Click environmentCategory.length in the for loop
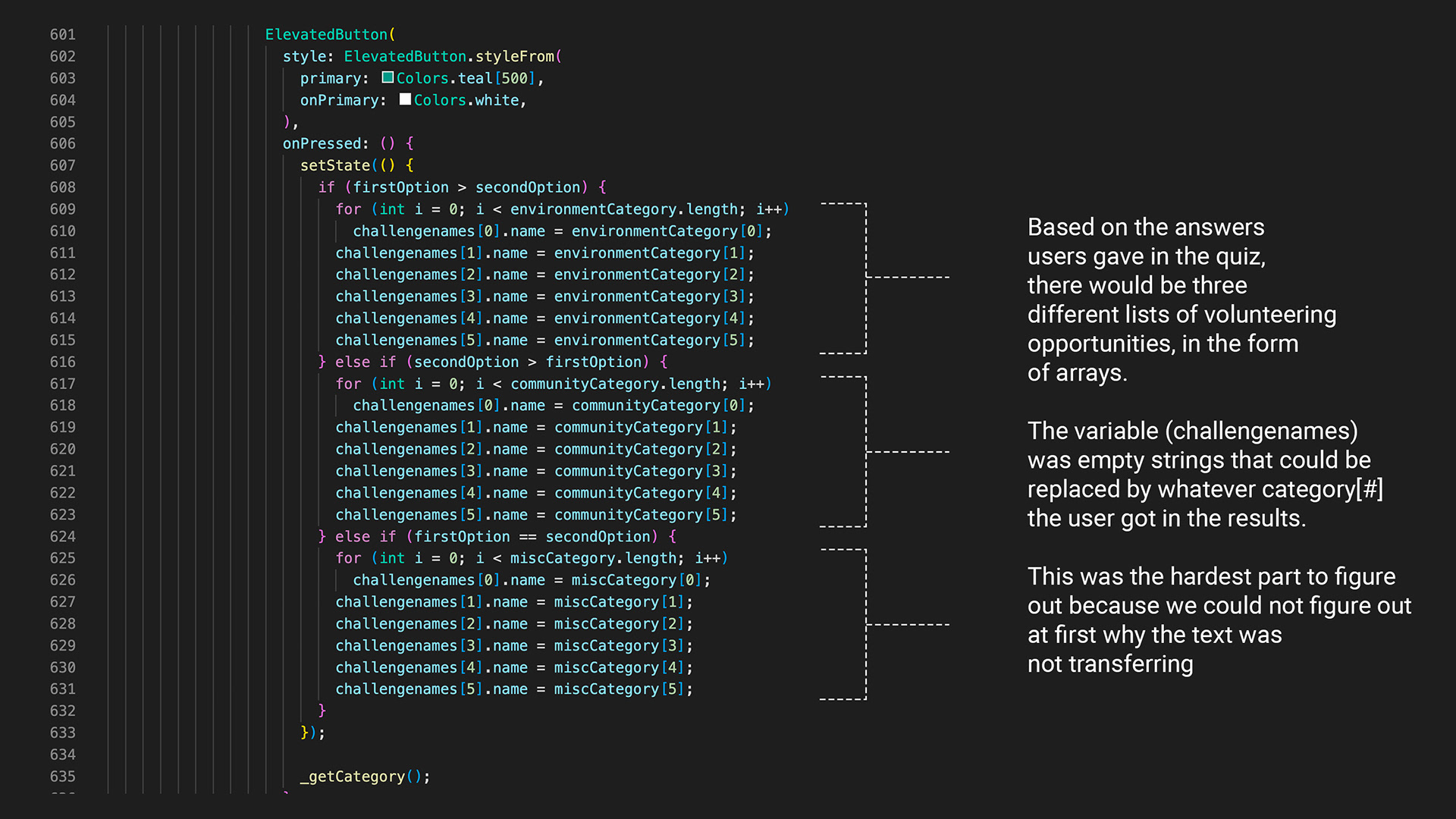 pyautogui.click(x=623, y=209)
